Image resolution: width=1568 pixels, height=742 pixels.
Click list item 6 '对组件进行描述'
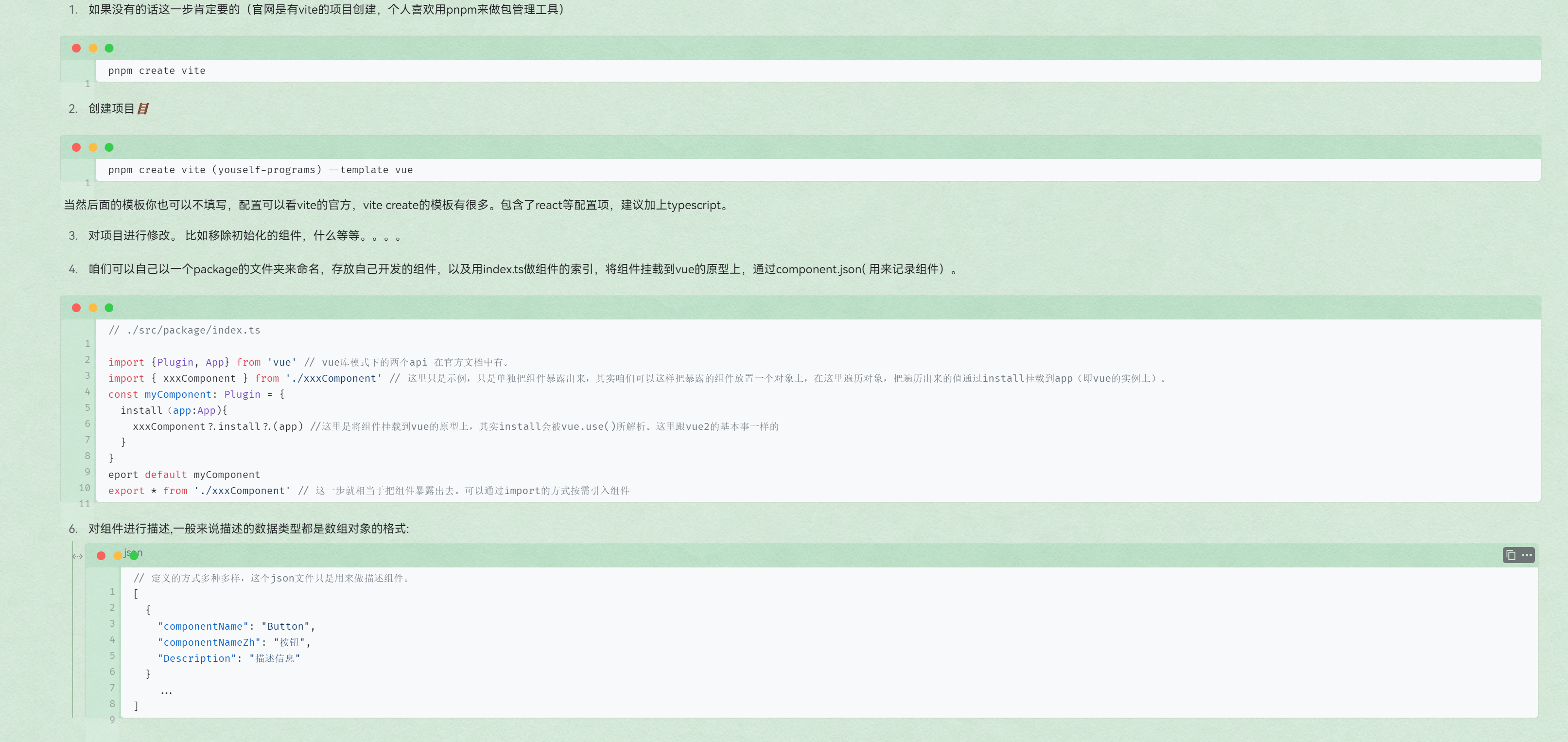click(248, 529)
